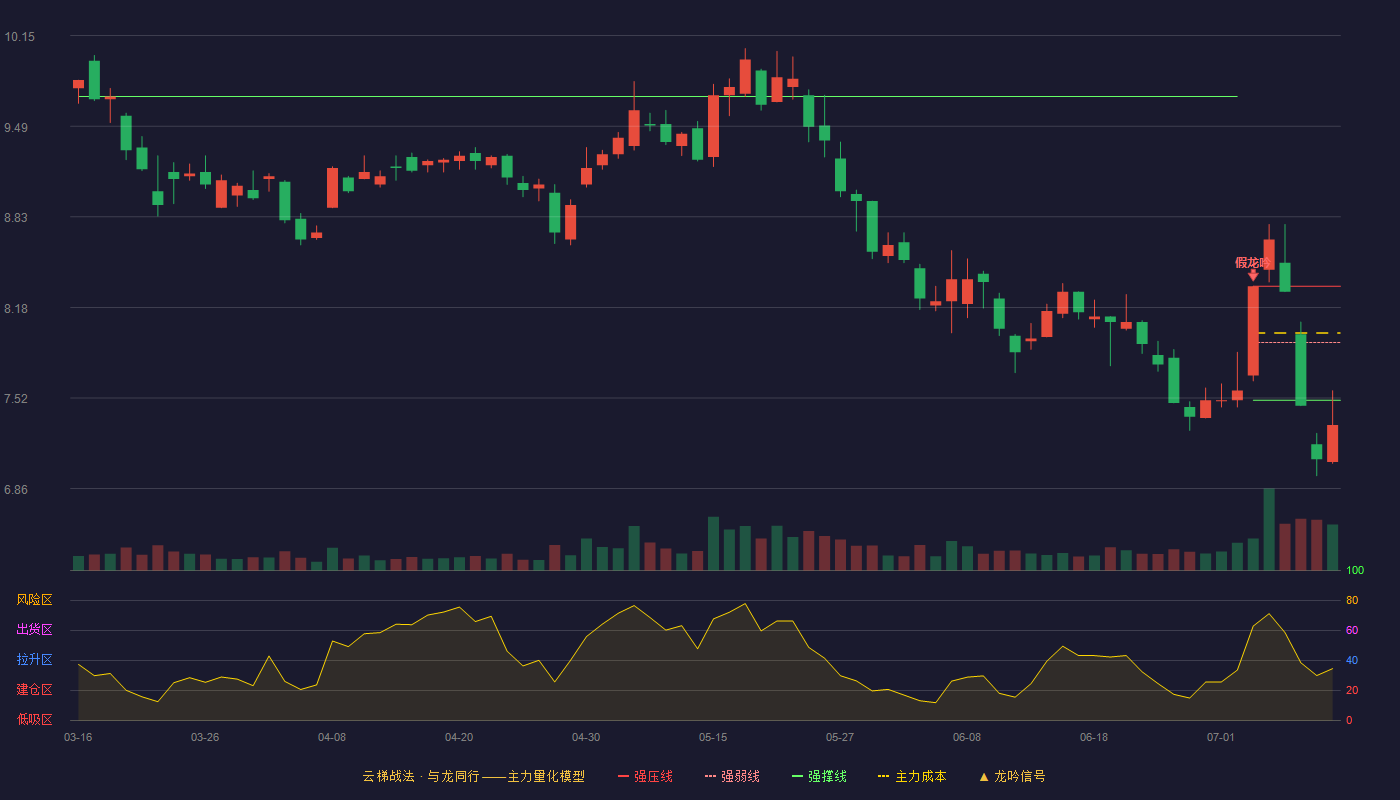Click the dashed yellow 主力成本 line on chart
Viewport: 1400px width, 800px height.
[x=1299, y=333]
